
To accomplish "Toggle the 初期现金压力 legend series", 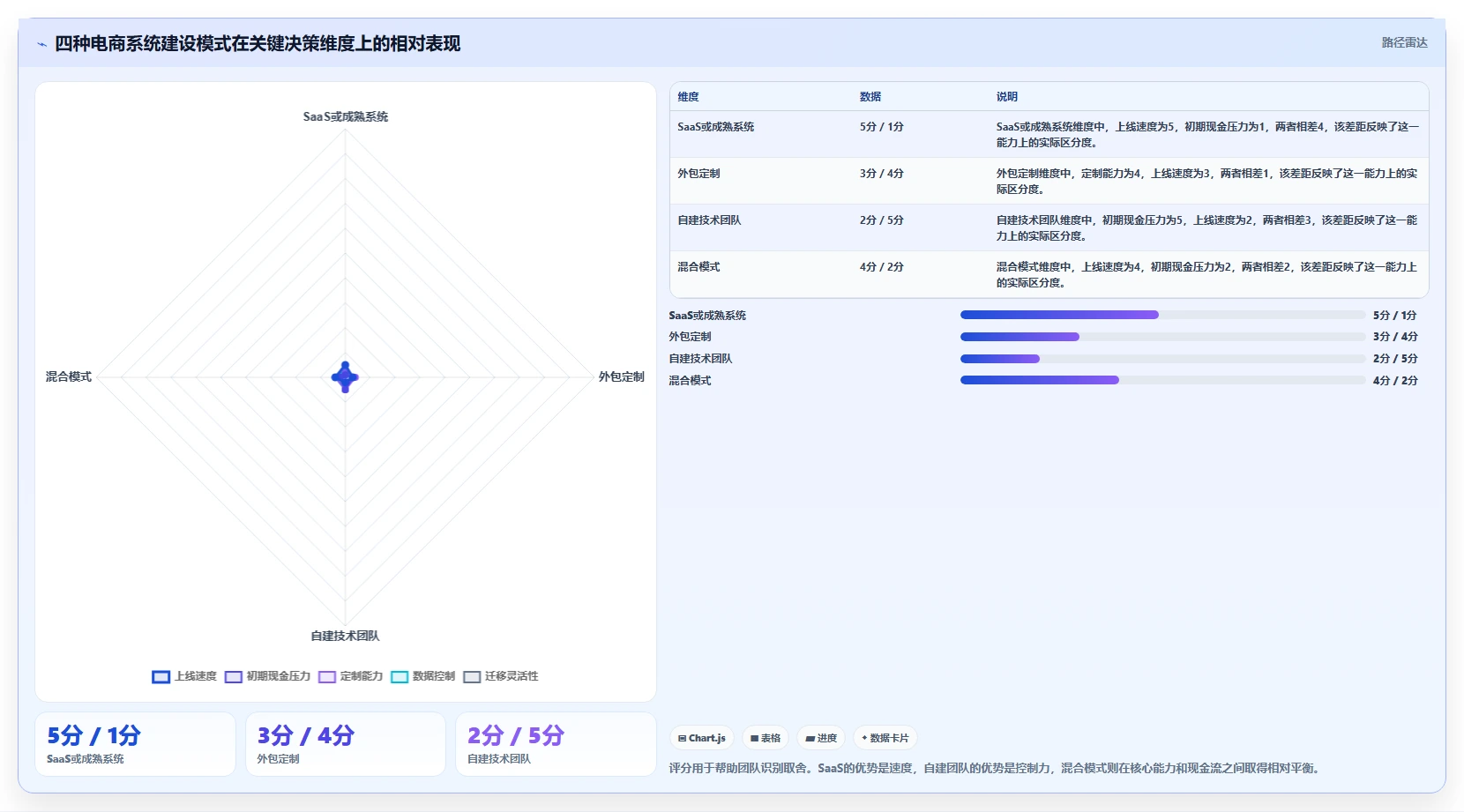I will [x=267, y=676].
